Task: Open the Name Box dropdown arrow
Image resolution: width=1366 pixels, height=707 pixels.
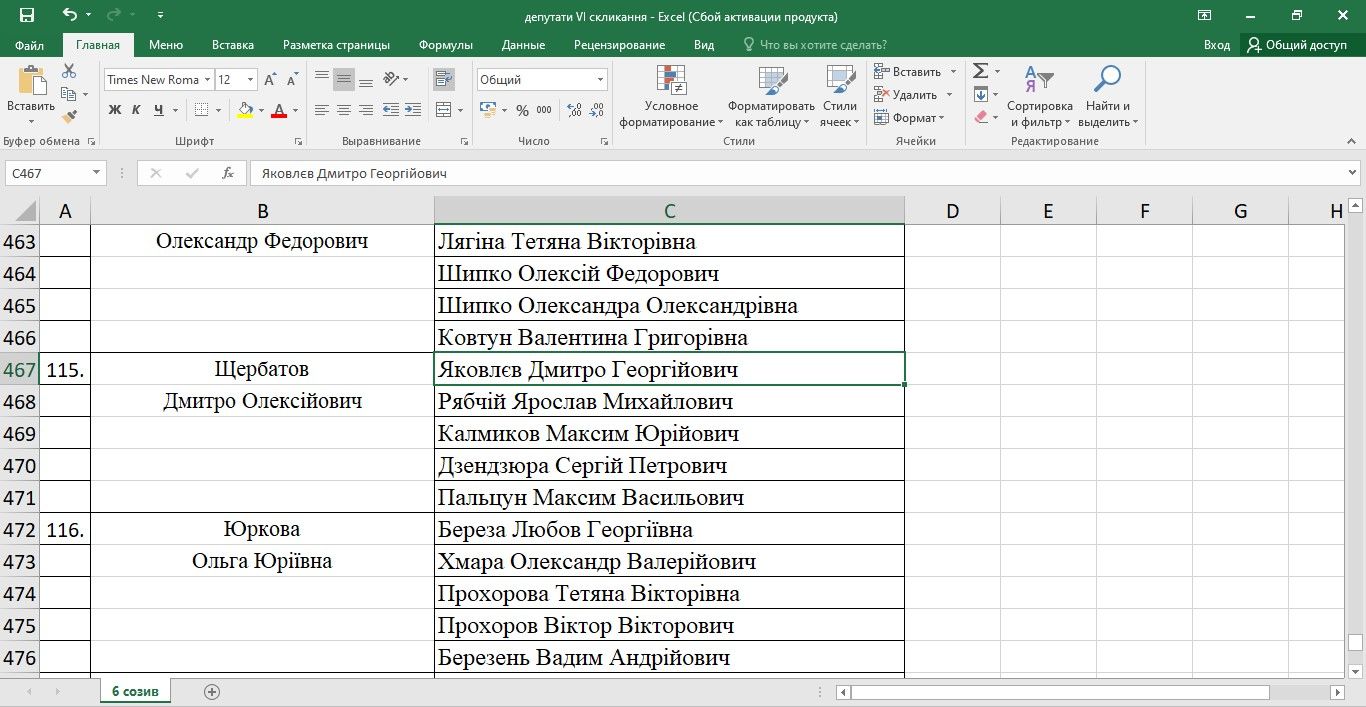Action: click(97, 173)
